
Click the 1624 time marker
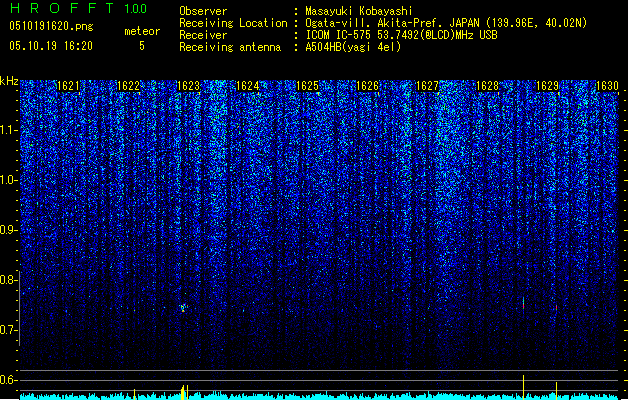248,86
